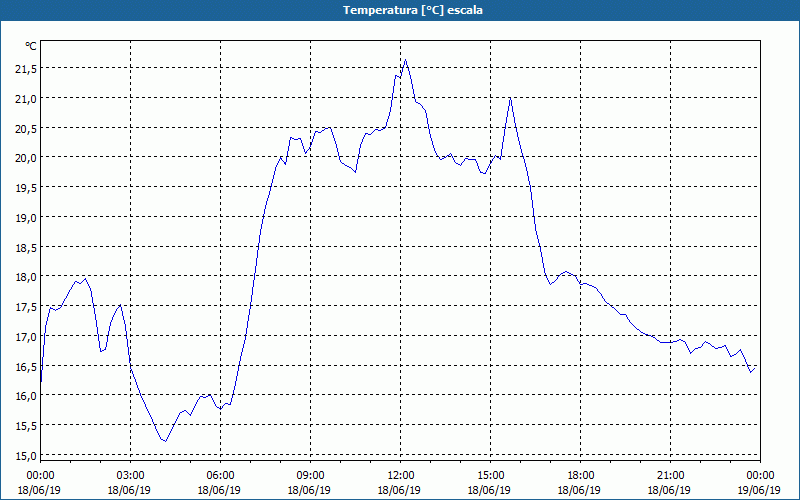Pick the 19,0 label on the vertical axis
Image resolution: width=800 pixels, height=500 pixels.
click(x=25, y=217)
